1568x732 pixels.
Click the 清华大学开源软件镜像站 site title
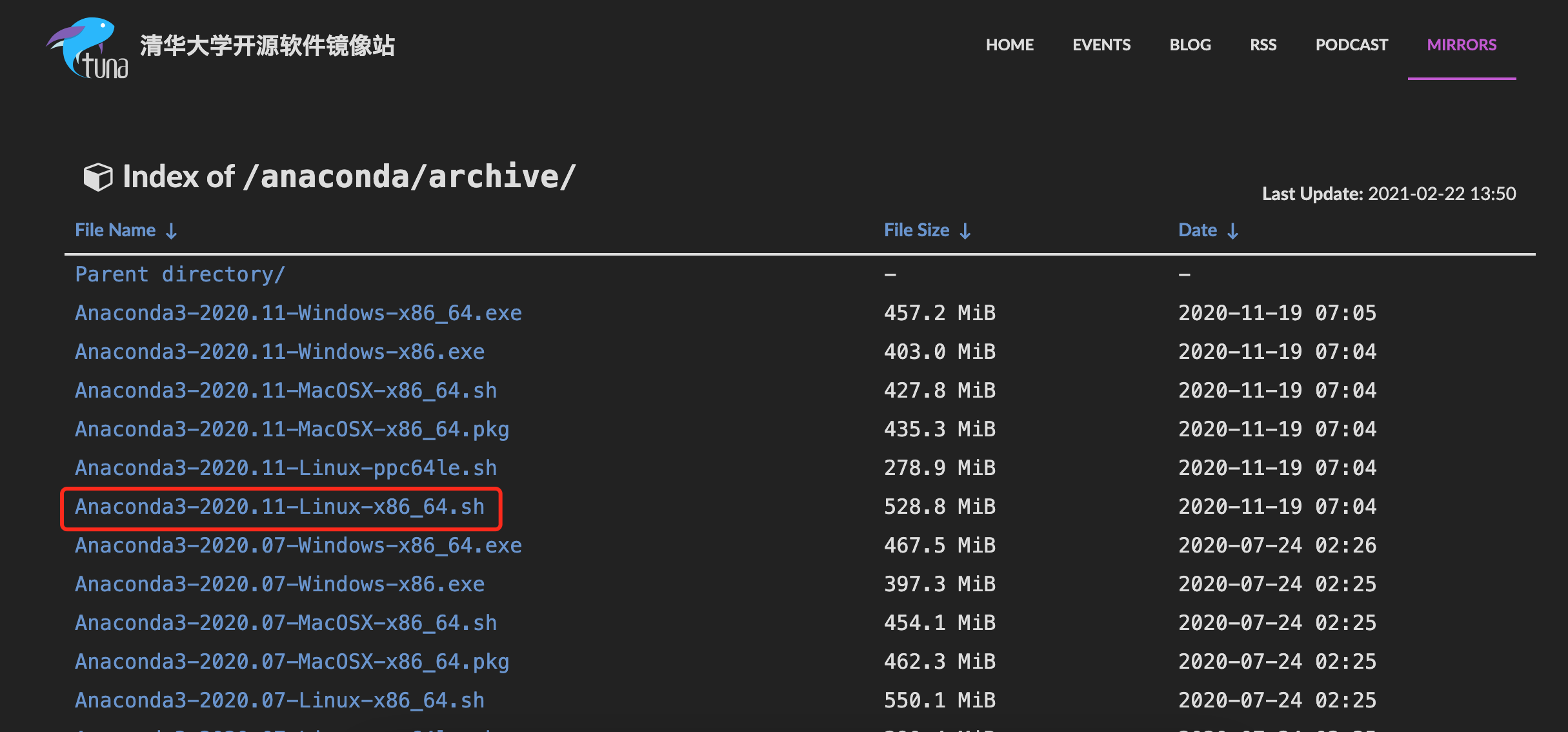pyautogui.click(x=266, y=46)
